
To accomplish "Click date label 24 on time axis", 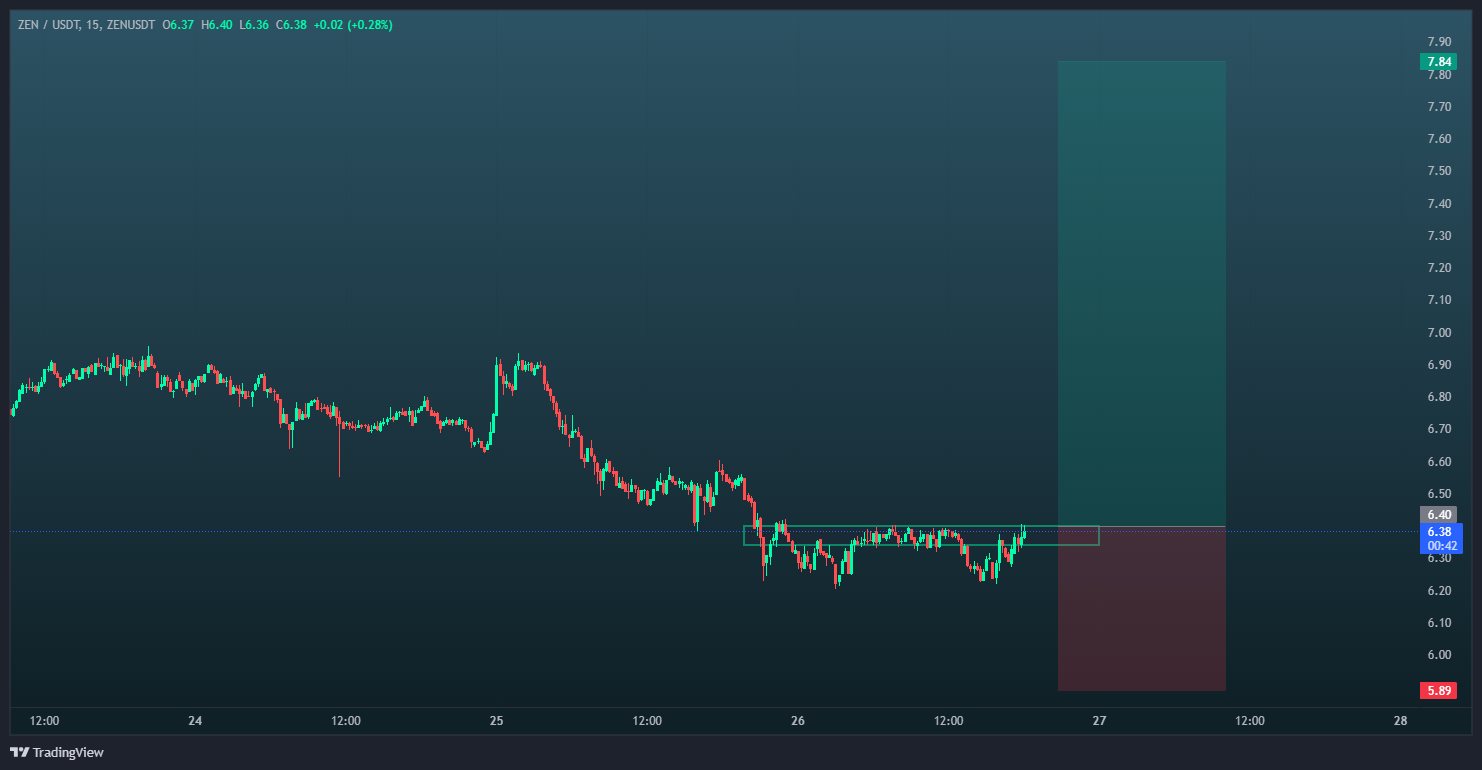I will coord(196,721).
